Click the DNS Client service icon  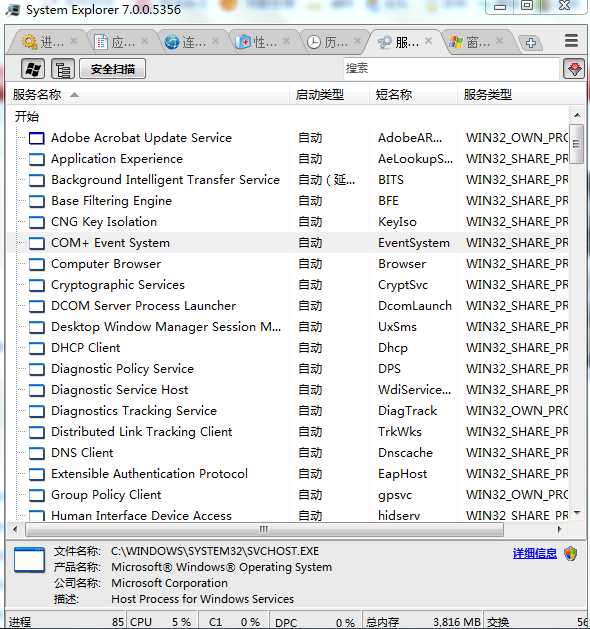pyautogui.click(x=36, y=453)
